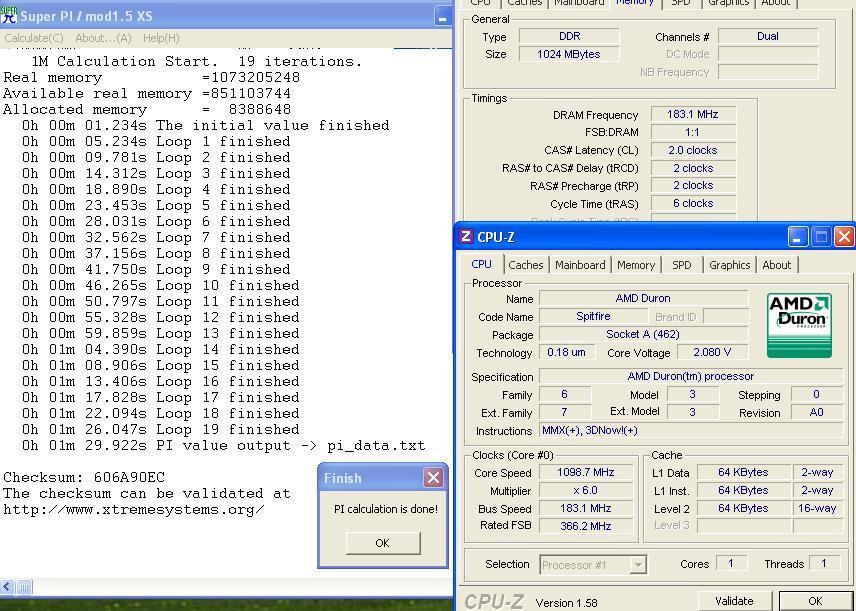
Task: Click the RAS# to CAS# Delay value 2 clocks
Action: [693, 168]
